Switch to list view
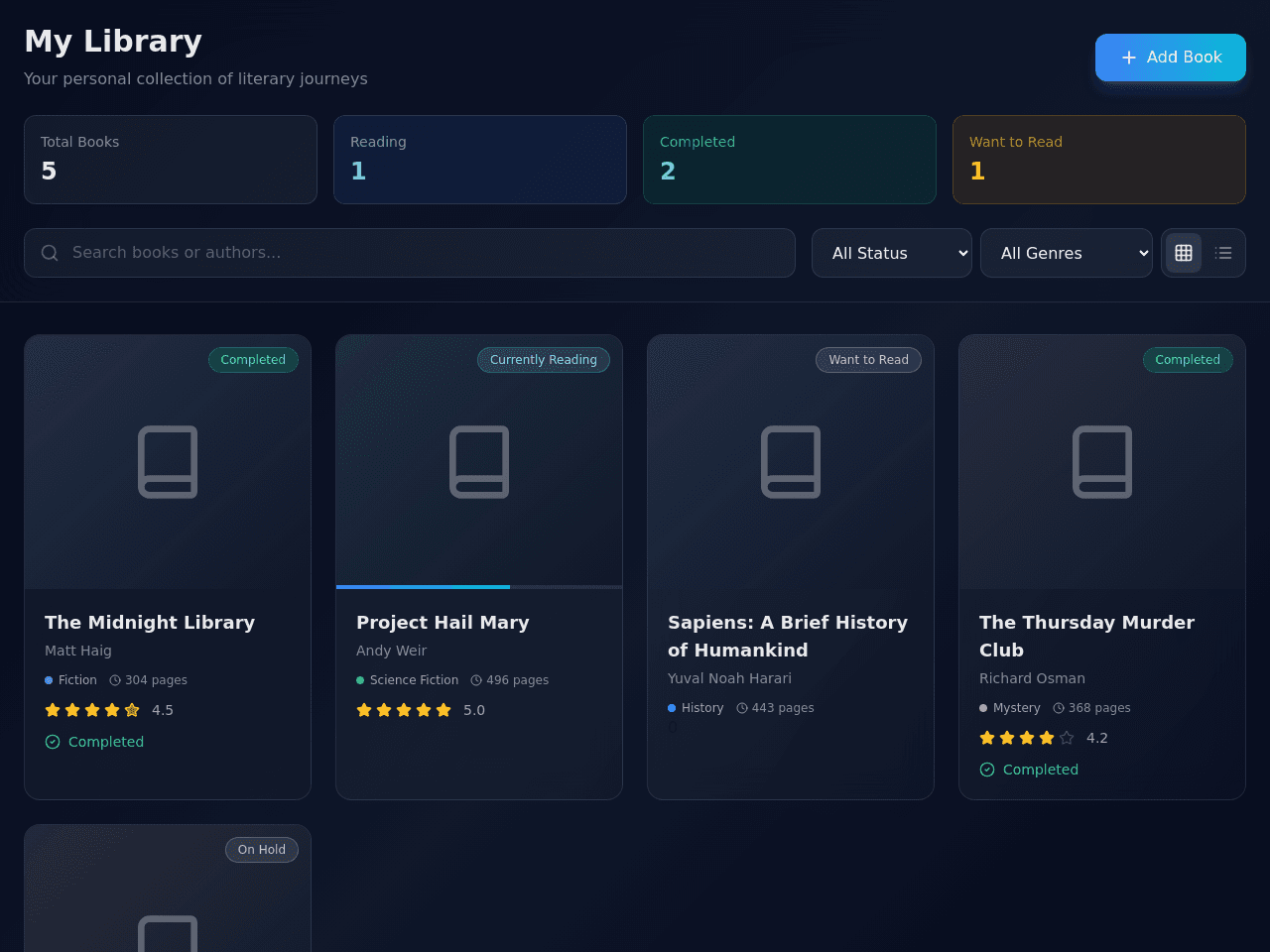 [1223, 253]
